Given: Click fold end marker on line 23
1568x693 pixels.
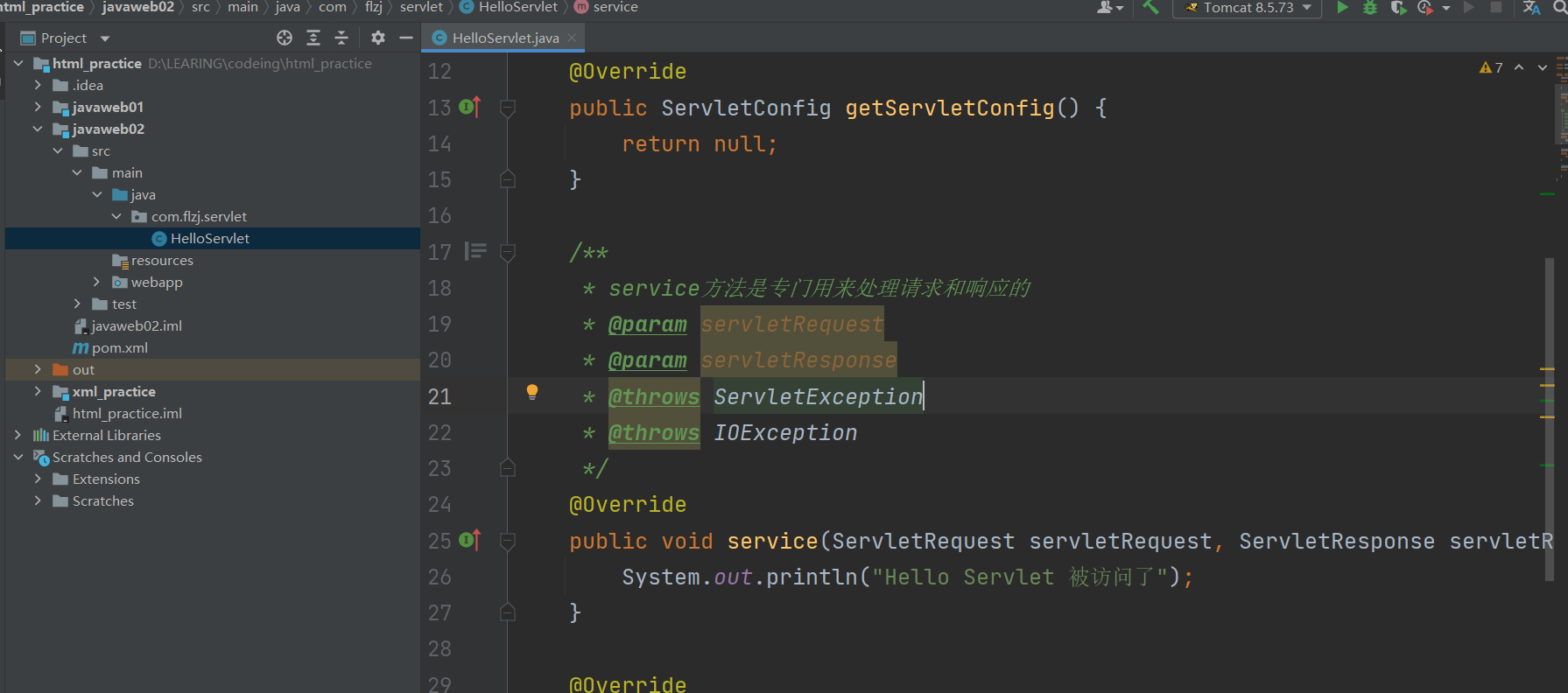Looking at the screenshot, I should (507, 468).
